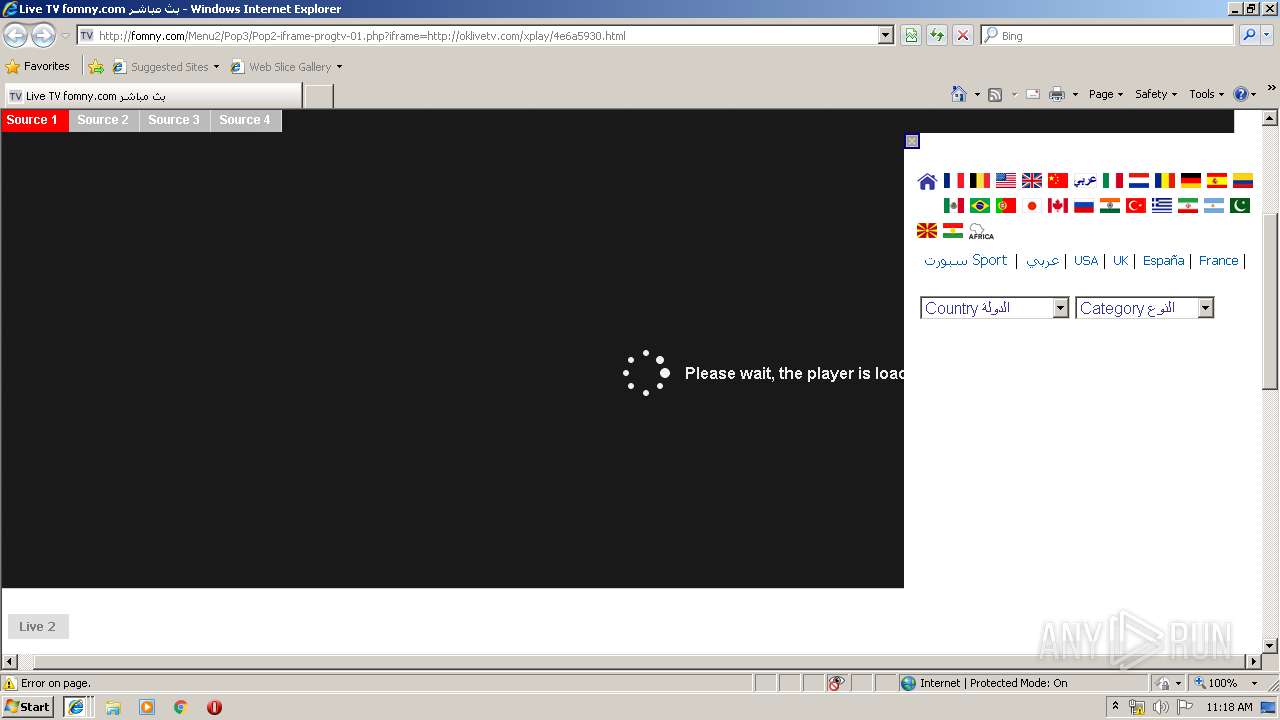Select the Italy flag icon
The image size is (1280, 720).
tap(1113, 181)
